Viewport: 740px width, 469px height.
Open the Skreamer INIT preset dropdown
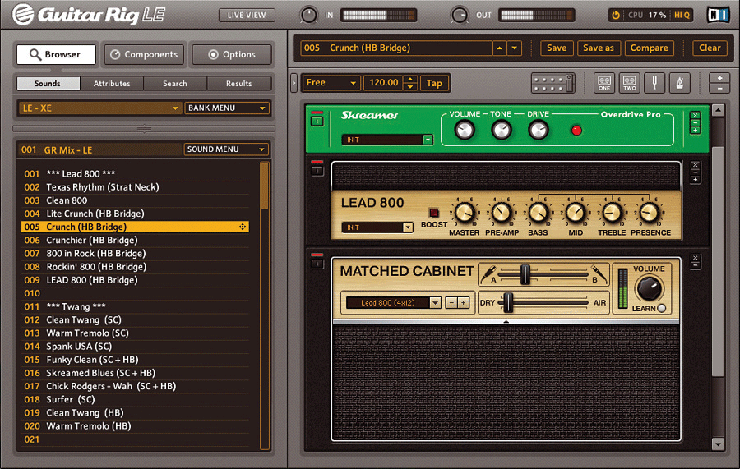(387, 140)
